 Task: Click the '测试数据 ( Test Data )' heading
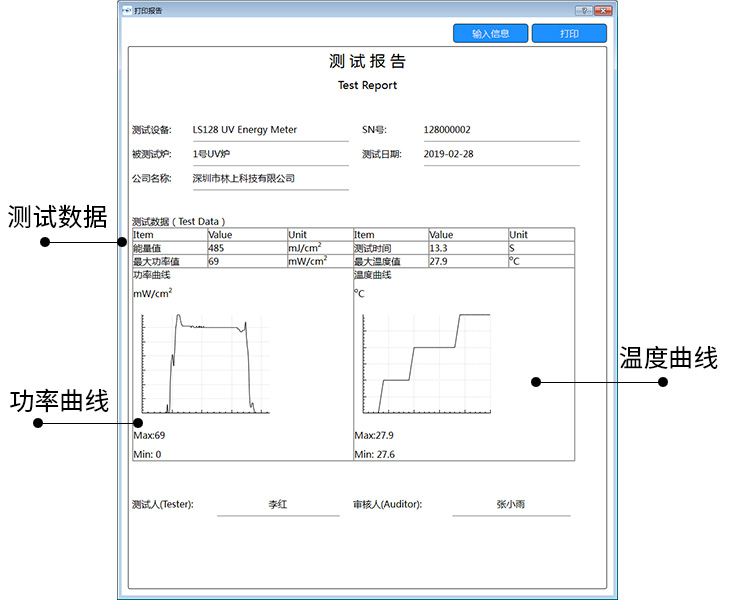[x=179, y=222]
